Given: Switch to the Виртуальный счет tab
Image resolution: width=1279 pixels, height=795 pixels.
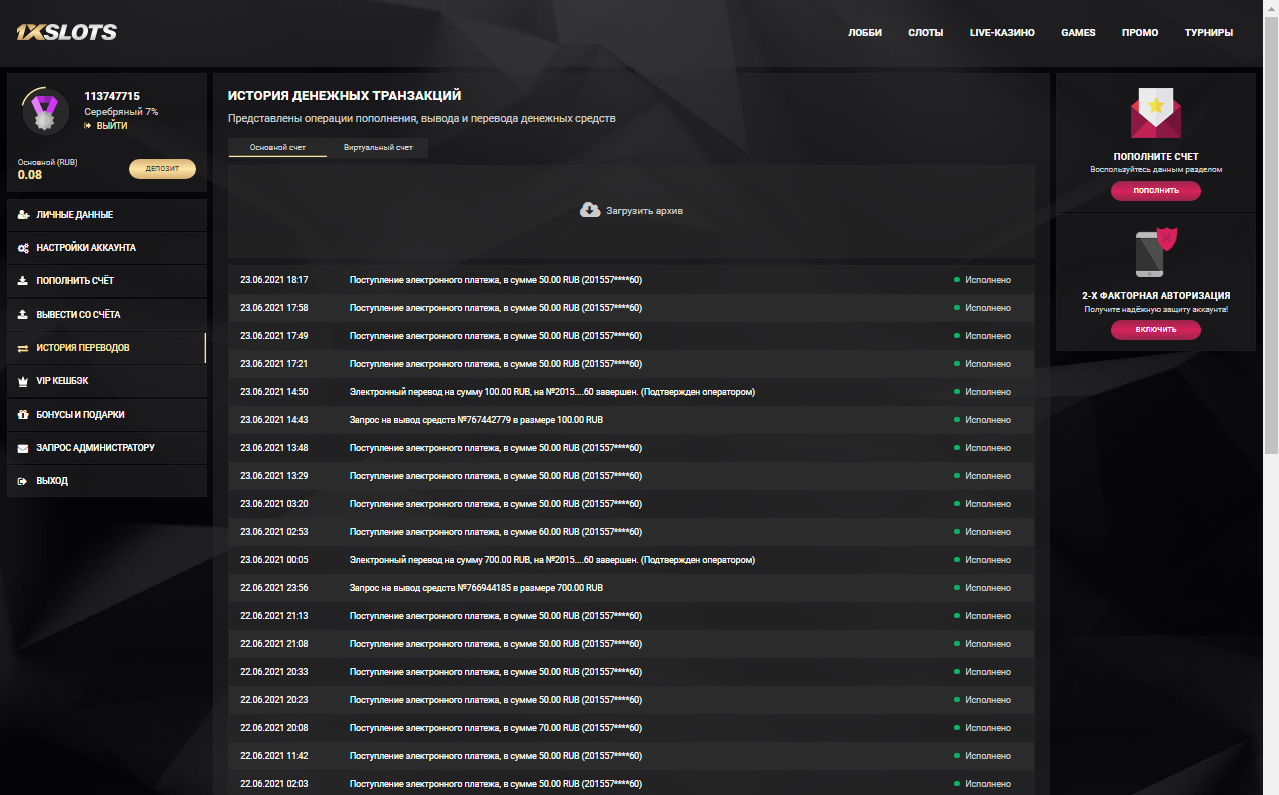Looking at the screenshot, I should (378, 148).
